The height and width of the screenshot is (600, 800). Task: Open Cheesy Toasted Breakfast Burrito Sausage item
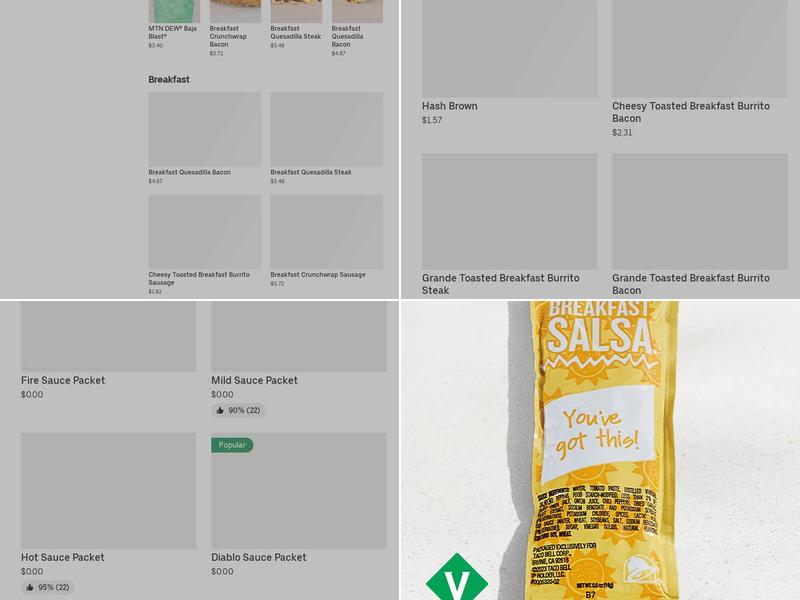[x=205, y=245]
